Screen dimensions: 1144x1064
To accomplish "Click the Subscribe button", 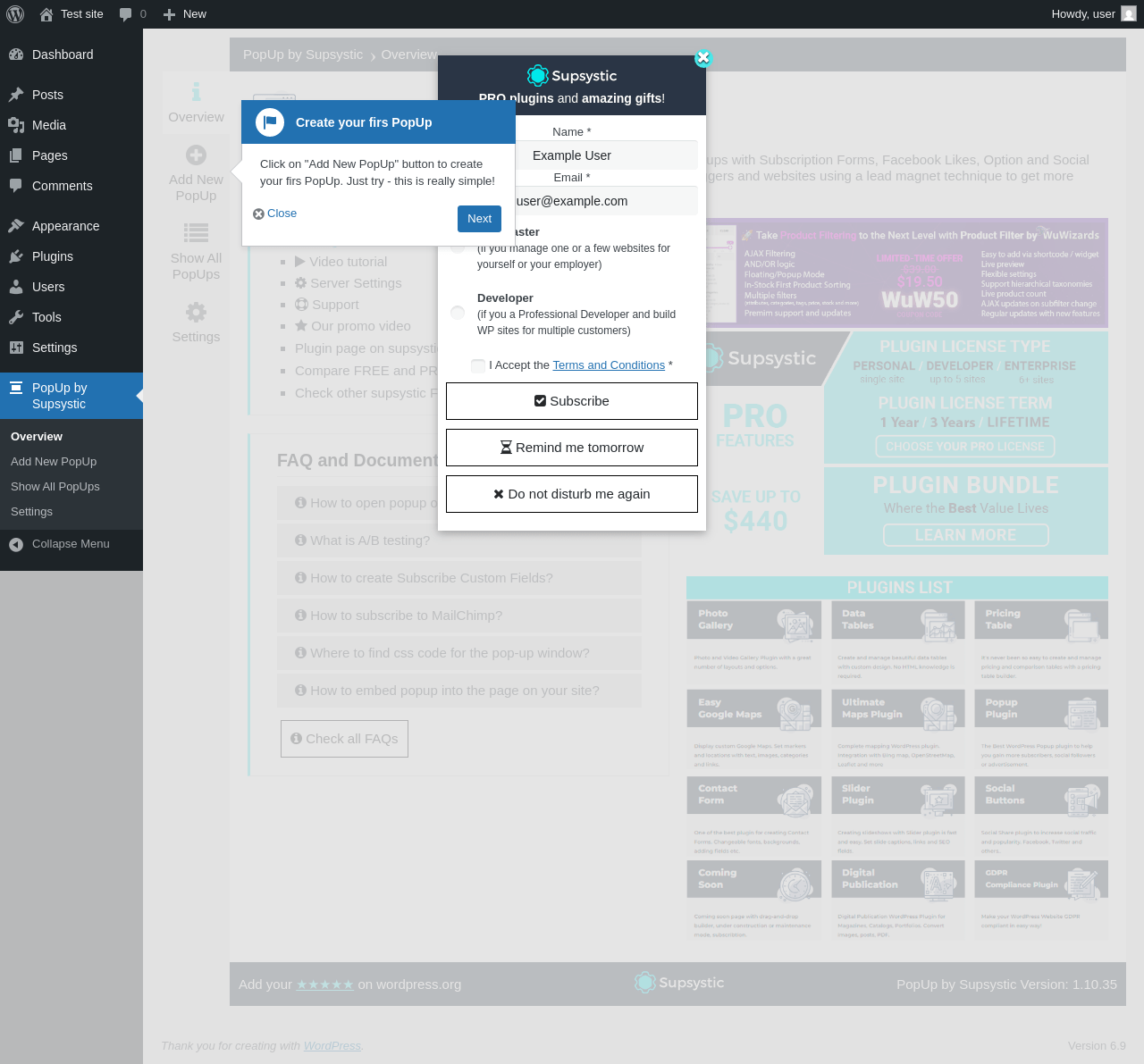I will (572, 401).
